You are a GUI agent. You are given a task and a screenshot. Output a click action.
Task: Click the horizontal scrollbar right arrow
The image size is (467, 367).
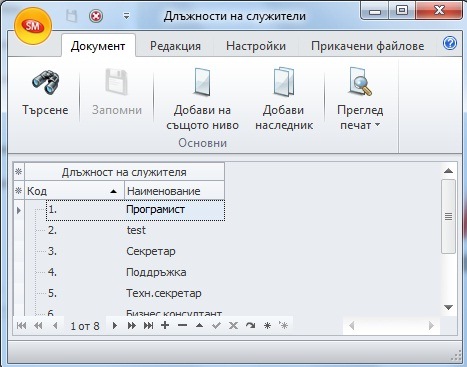click(x=431, y=325)
